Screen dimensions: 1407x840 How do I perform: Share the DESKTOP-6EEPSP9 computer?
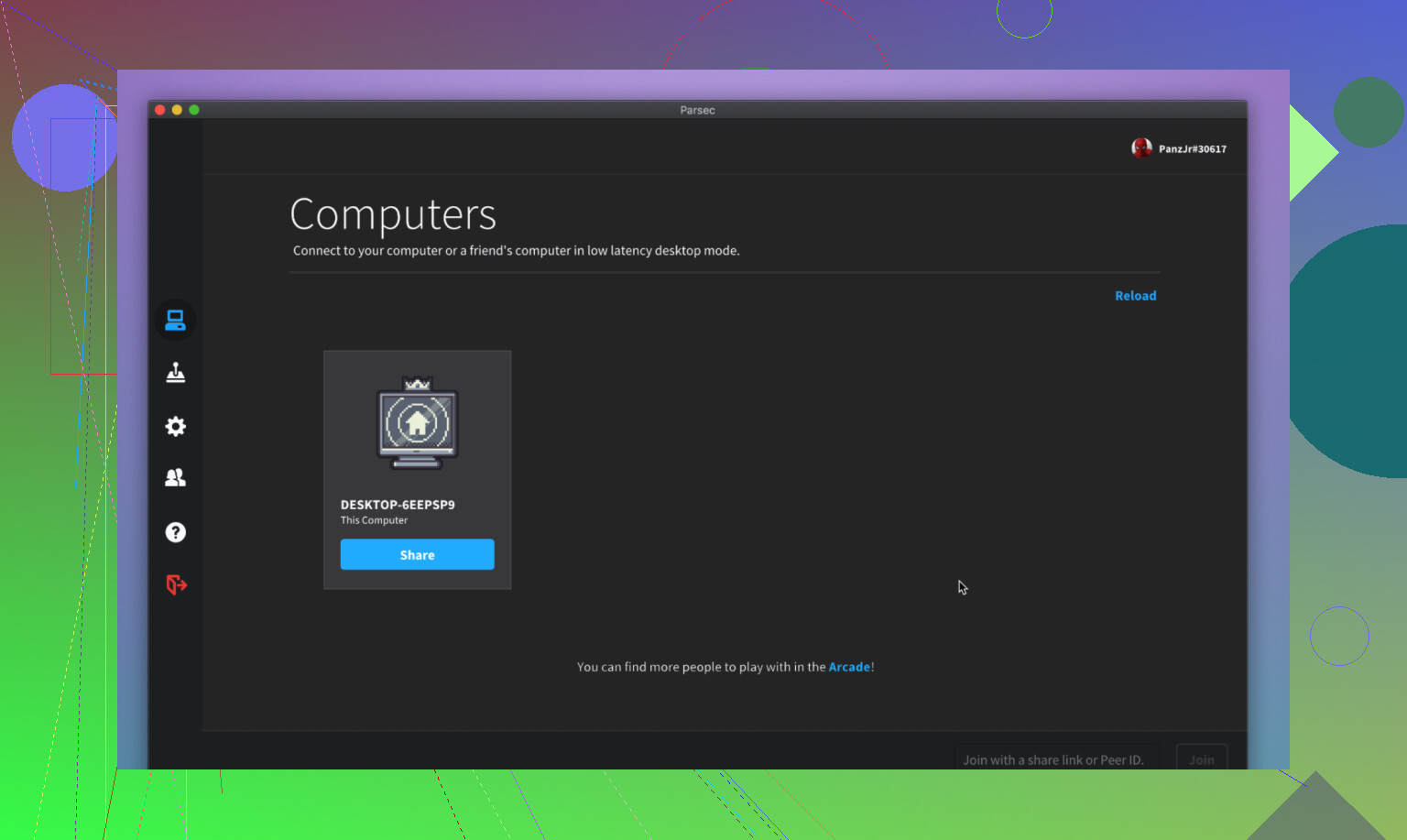click(417, 555)
